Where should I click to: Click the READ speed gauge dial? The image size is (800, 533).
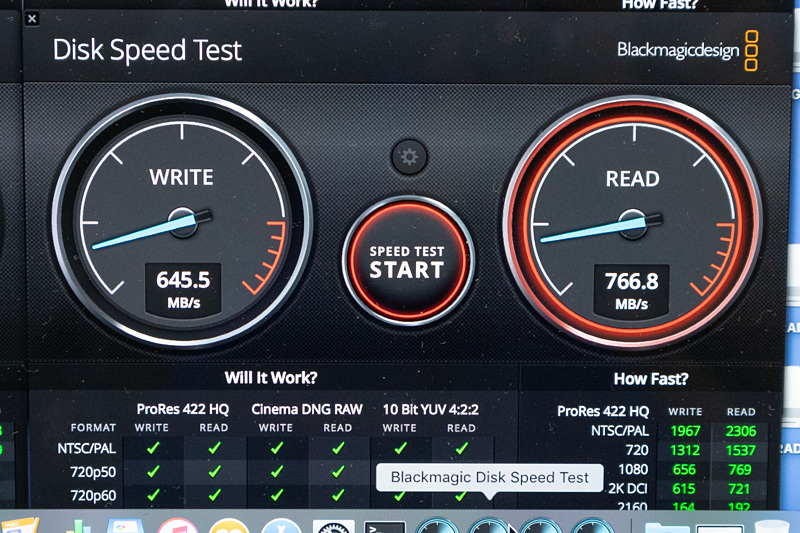coord(633,223)
